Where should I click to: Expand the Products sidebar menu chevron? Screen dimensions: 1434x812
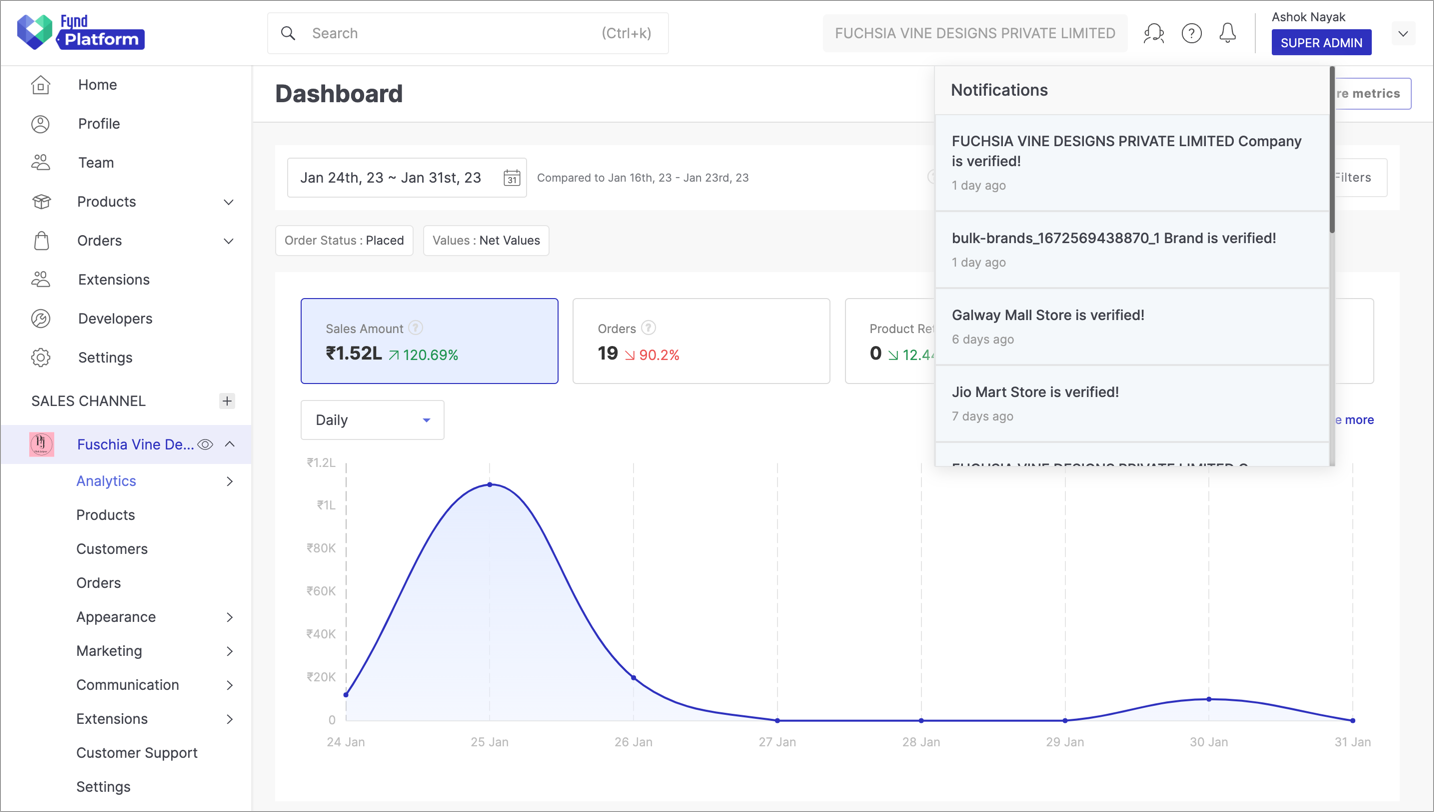click(x=229, y=202)
